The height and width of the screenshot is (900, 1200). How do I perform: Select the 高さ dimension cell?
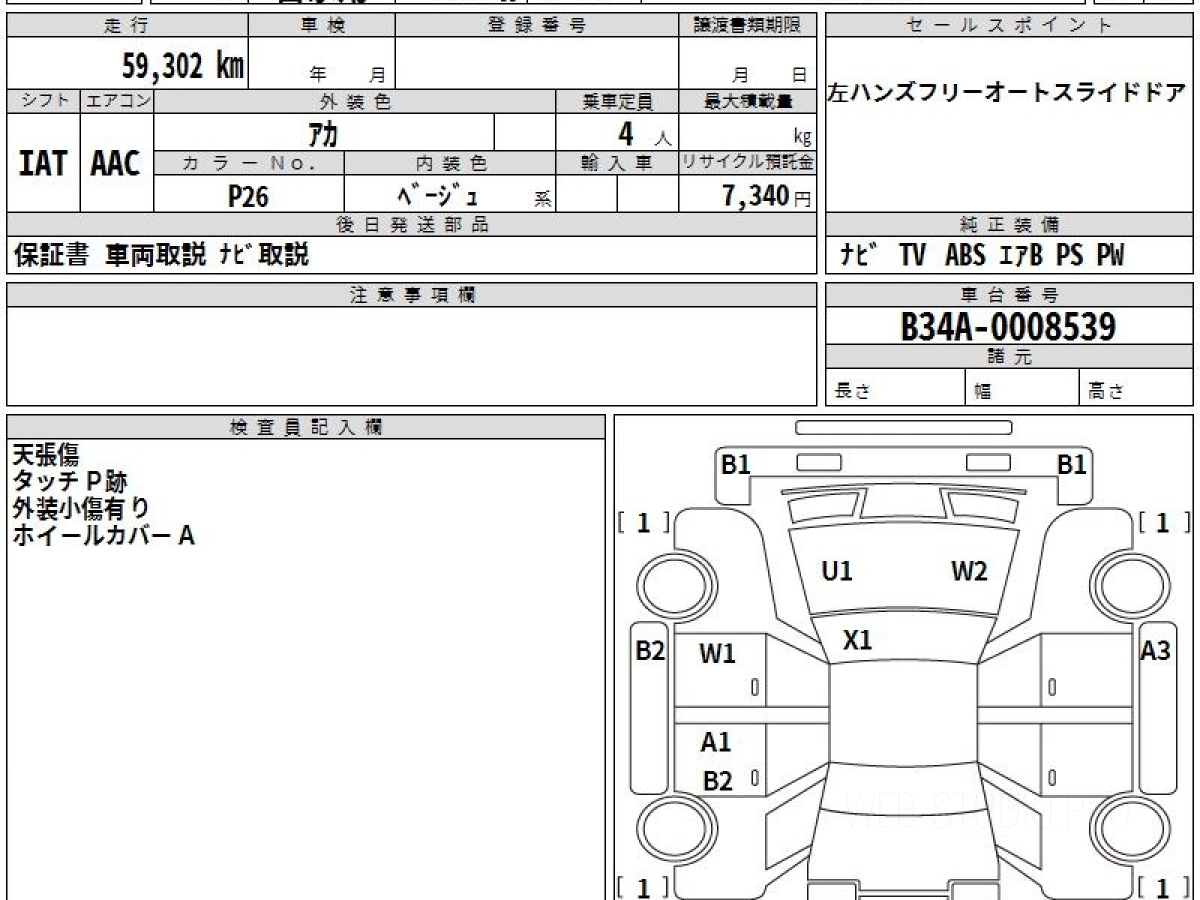(x=1136, y=388)
